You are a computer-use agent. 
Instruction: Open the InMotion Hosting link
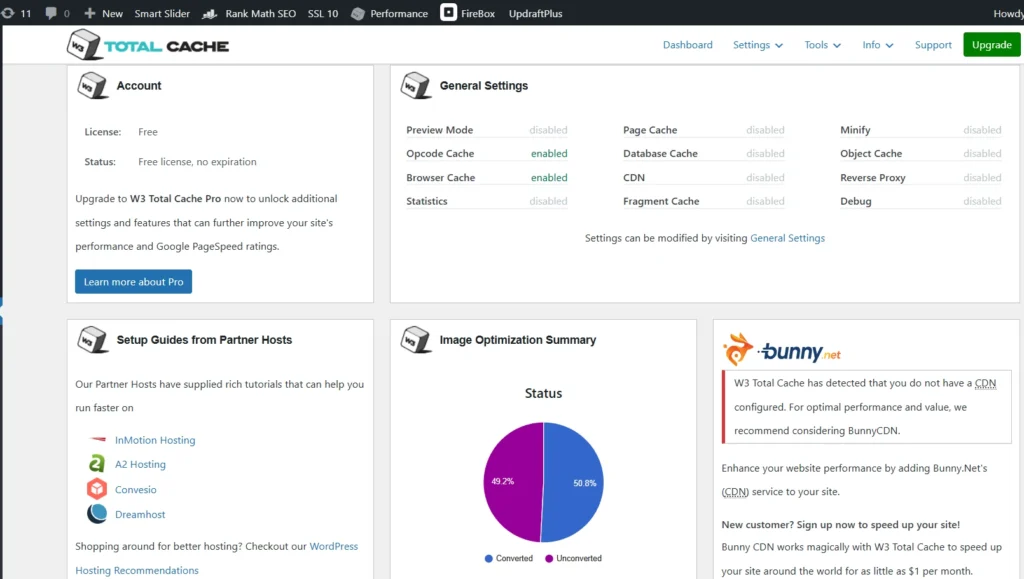click(155, 440)
